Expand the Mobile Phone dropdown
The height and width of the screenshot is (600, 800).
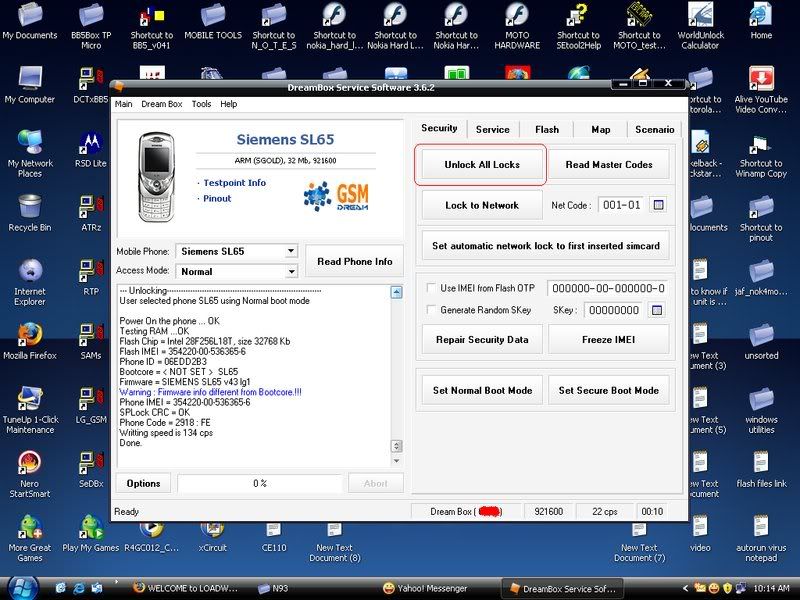(290, 251)
